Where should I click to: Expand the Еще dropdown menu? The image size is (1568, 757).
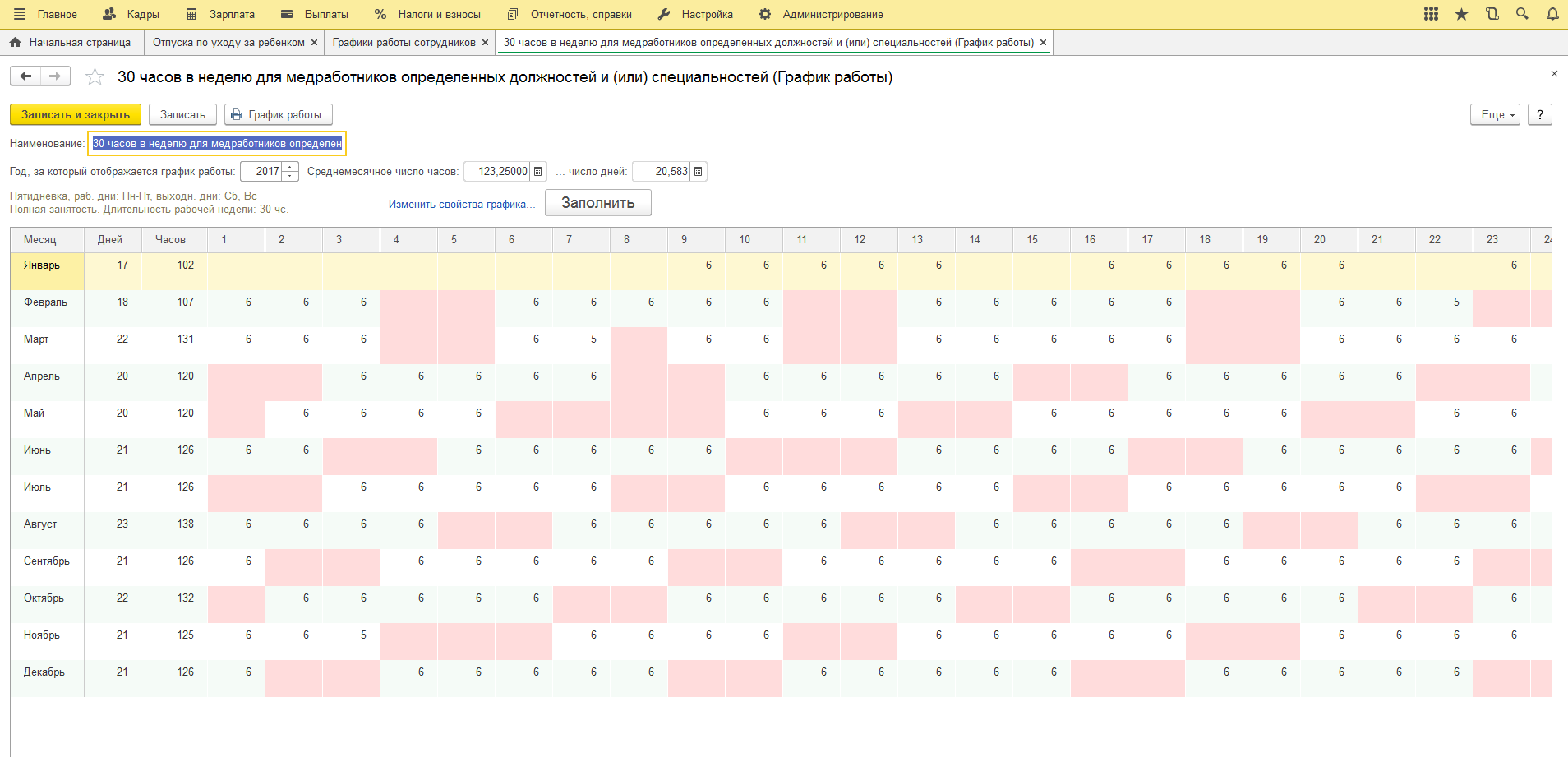click(x=1494, y=115)
